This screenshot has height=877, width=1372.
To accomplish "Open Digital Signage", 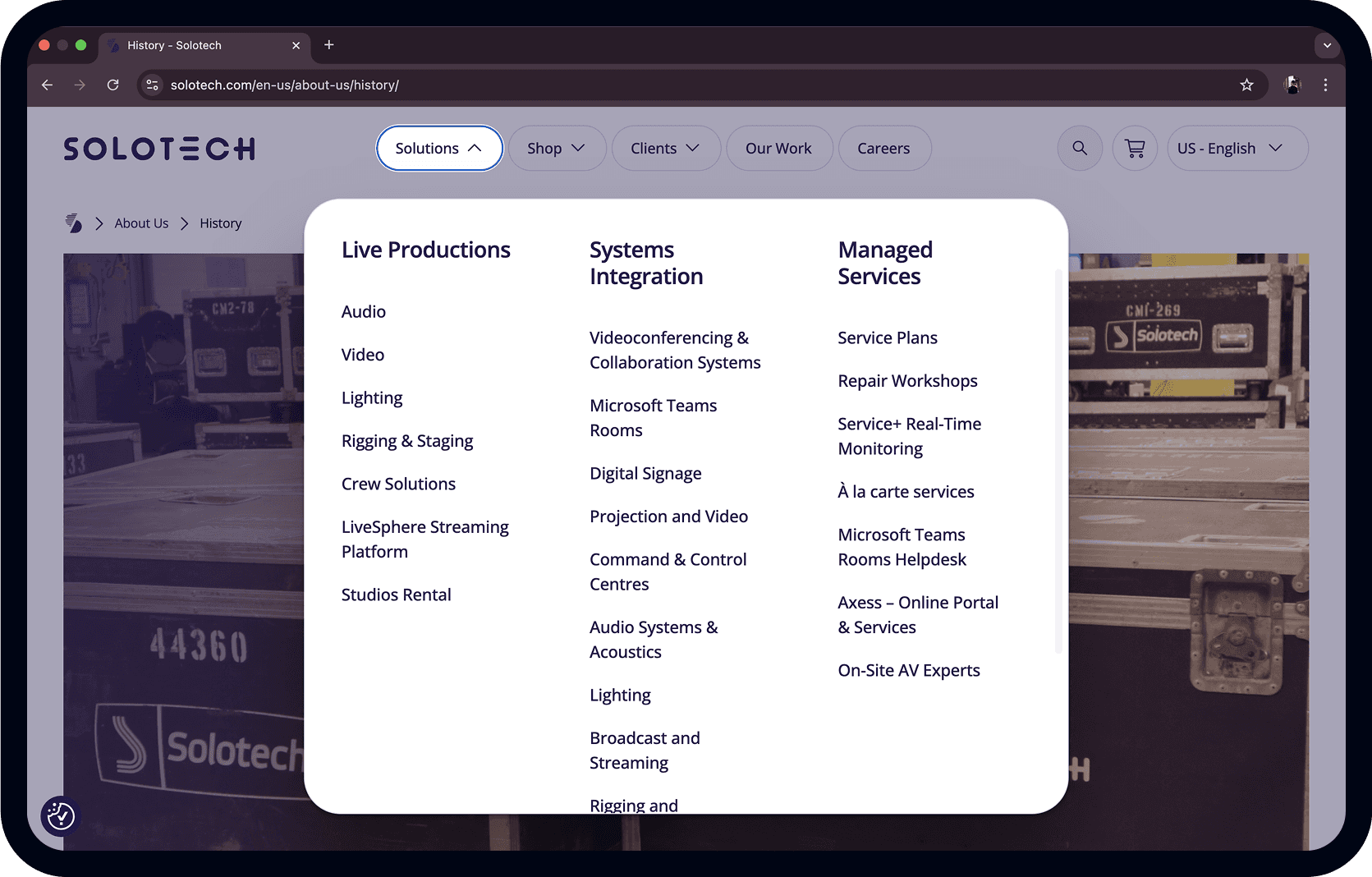I will 645,474.
